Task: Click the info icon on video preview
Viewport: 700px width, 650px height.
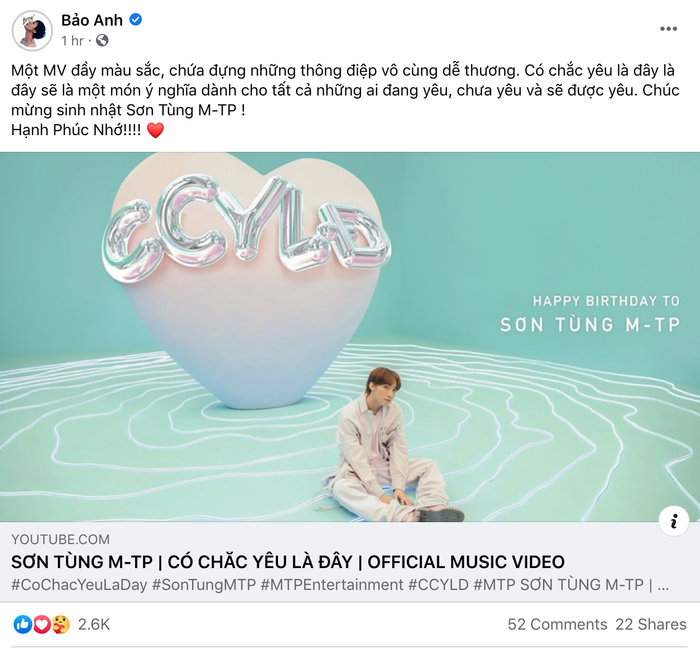Action: (674, 520)
